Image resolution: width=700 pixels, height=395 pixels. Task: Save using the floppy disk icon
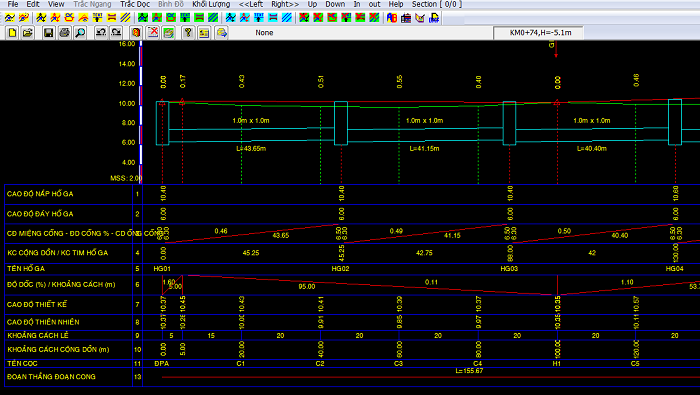(48, 33)
